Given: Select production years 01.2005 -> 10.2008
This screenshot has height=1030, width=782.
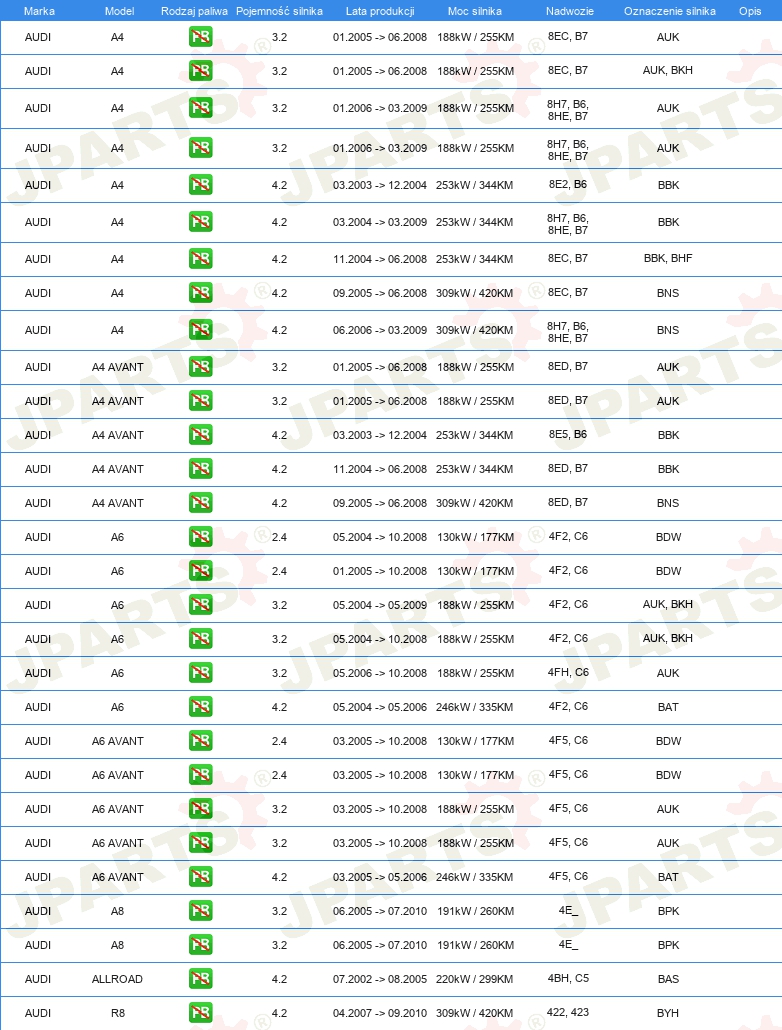Looking at the screenshot, I should point(380,571).
